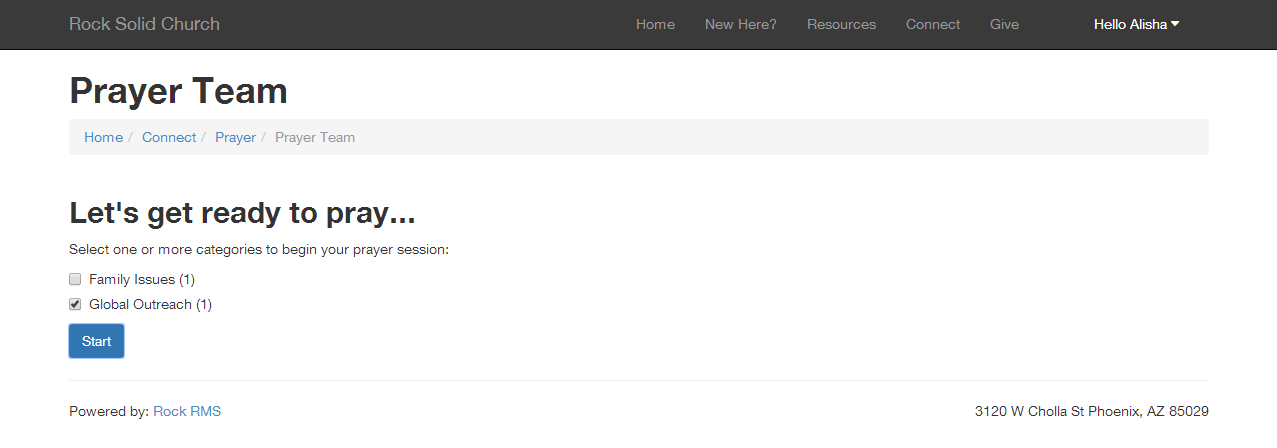Screen dimensions: 1277x448
Task: Click the Connect breadcrumb link
Action: 169,137
